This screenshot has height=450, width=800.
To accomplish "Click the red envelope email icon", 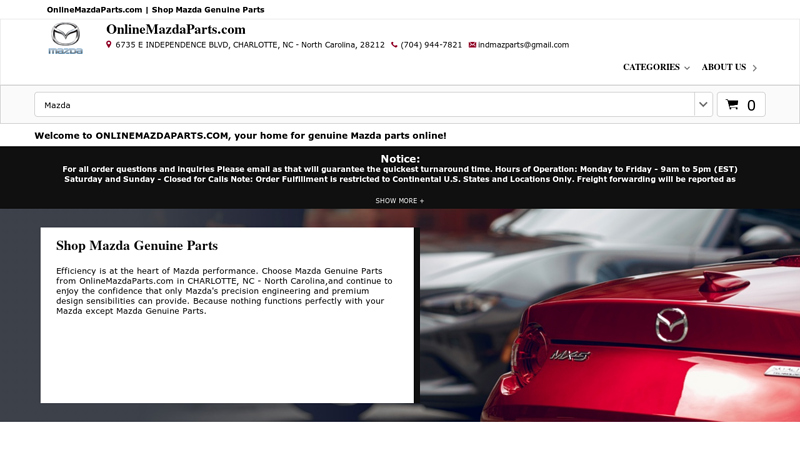I will coord(472,45).
